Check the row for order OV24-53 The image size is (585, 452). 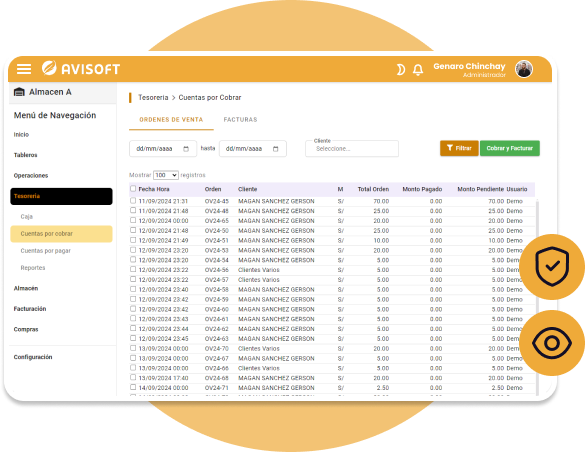coord(133,250)
